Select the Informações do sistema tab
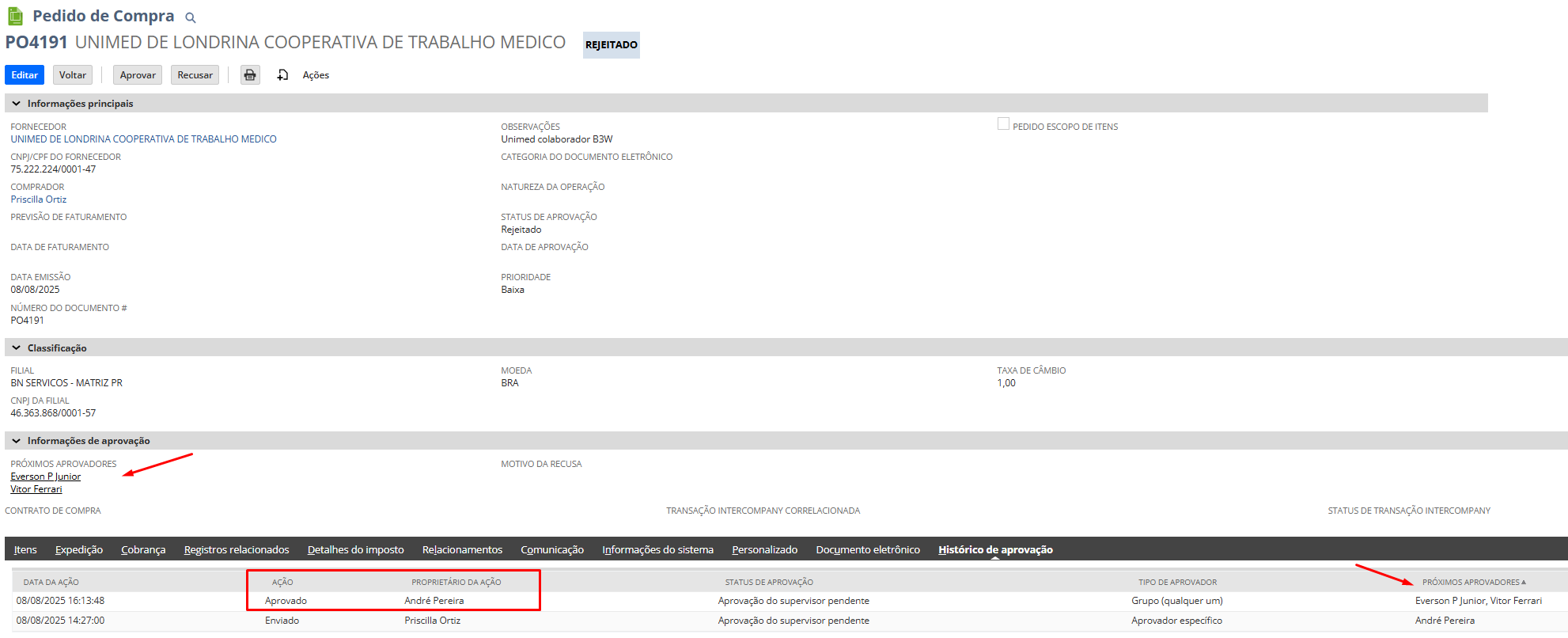The image size is (1568, 638). 657,549
